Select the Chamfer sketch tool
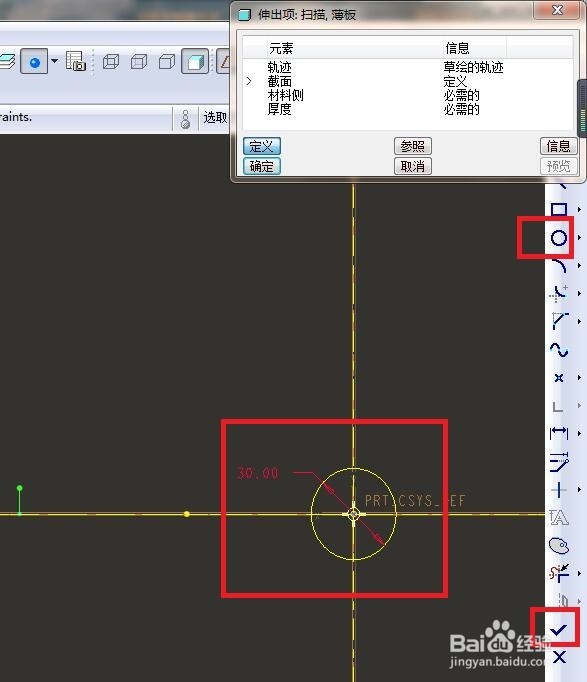 [x=559, y=321]
